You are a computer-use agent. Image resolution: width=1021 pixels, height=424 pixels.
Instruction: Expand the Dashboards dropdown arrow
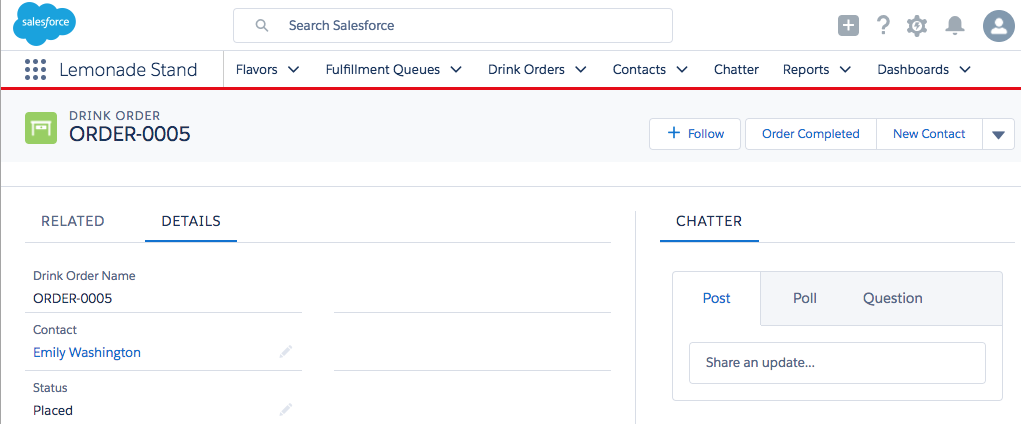pos(965,70)
